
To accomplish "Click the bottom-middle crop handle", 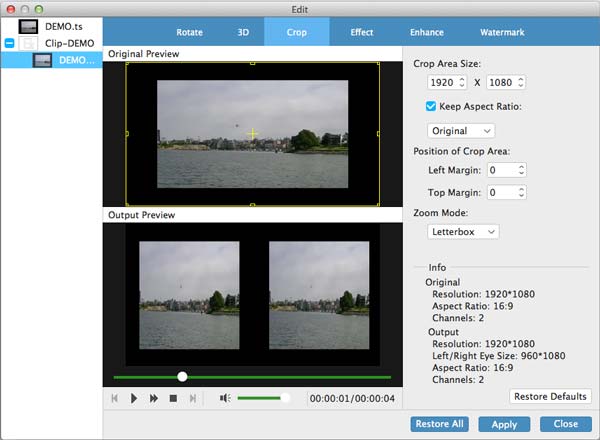I will coord(253,205).
